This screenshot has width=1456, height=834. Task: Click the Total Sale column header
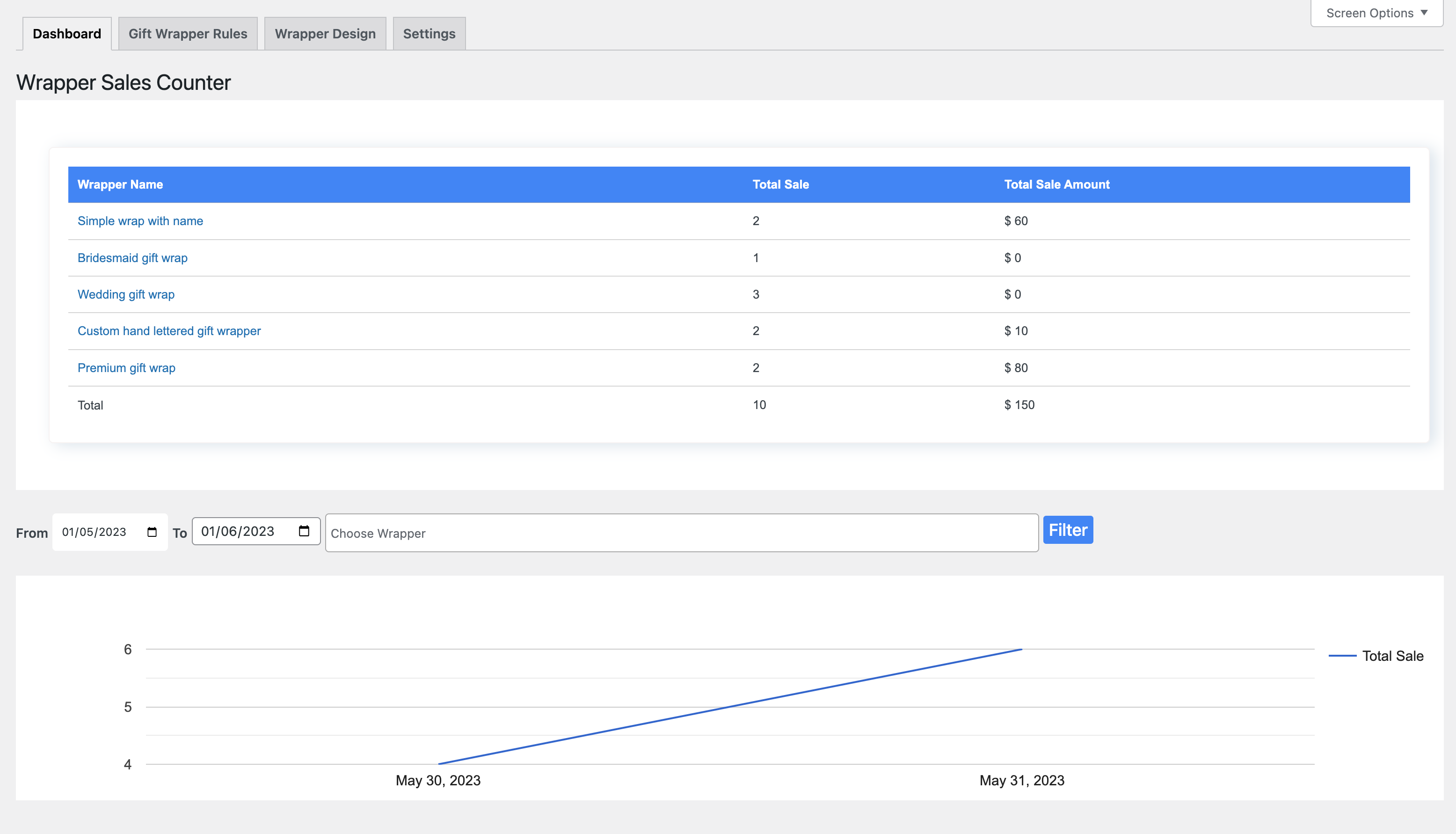[780, 184]
